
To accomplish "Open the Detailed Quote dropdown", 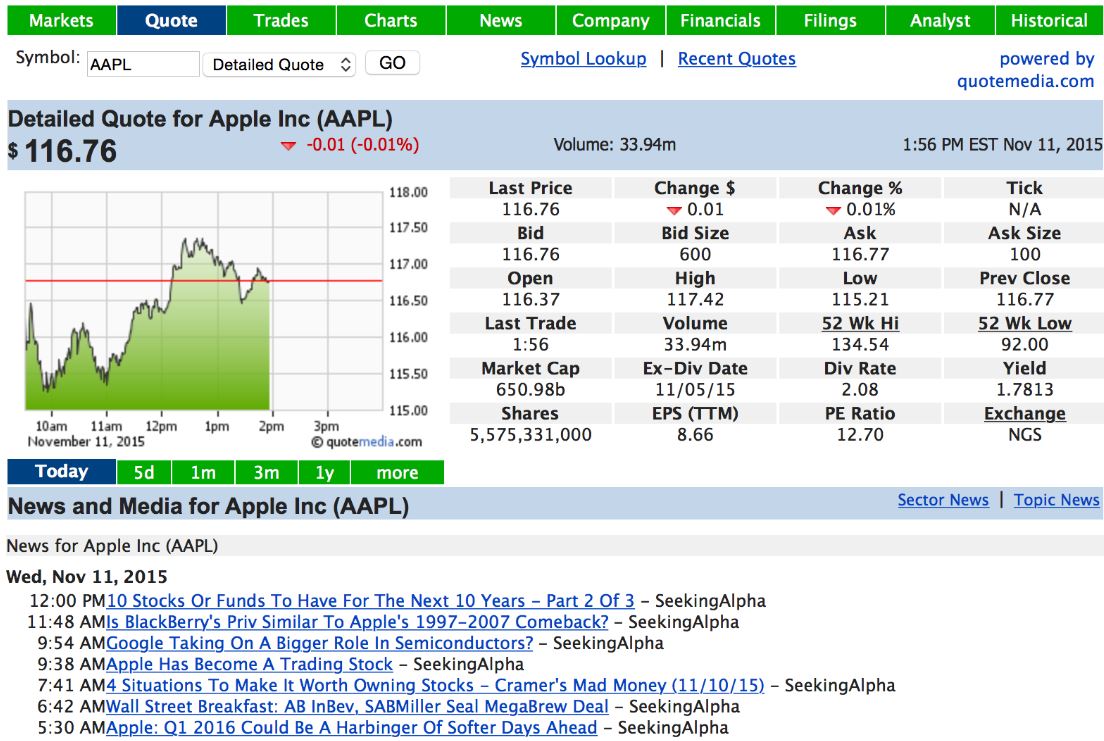I will point(279,64).
